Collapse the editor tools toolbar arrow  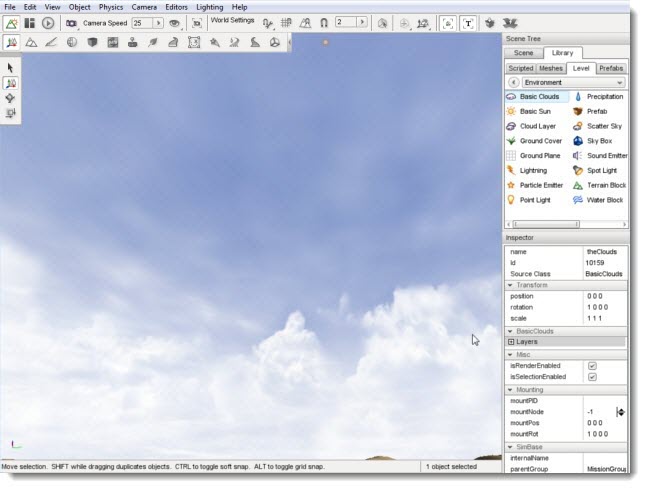click(290, 42)
